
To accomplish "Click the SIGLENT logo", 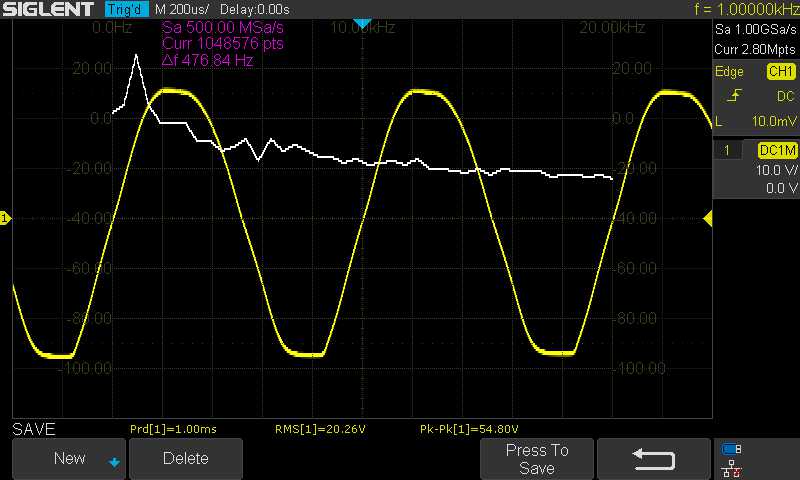I will pyautogui.click(x=49, y=9).
